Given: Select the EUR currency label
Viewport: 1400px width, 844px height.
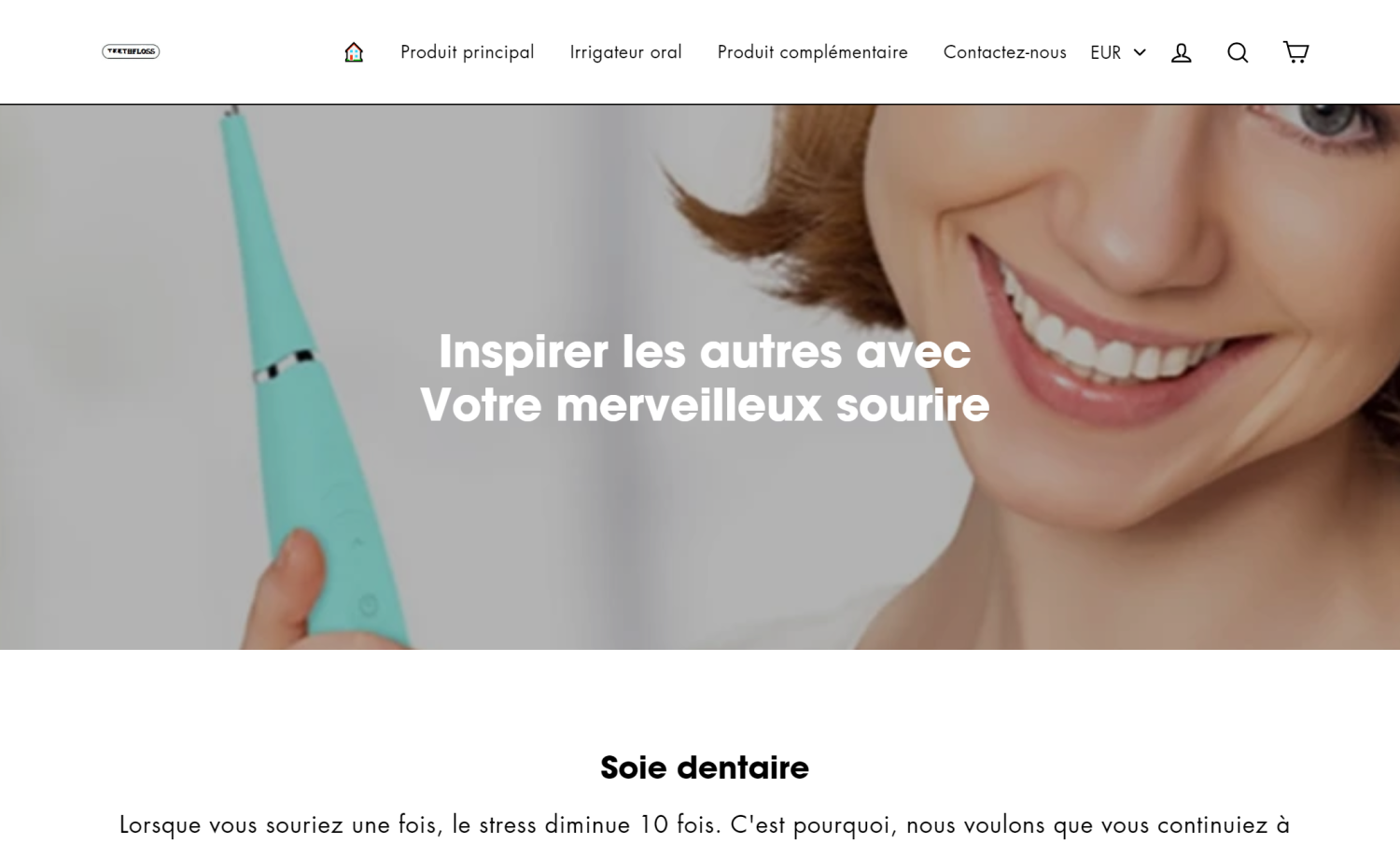Looking at the screenshot, I should click(x=1106, y=52).
